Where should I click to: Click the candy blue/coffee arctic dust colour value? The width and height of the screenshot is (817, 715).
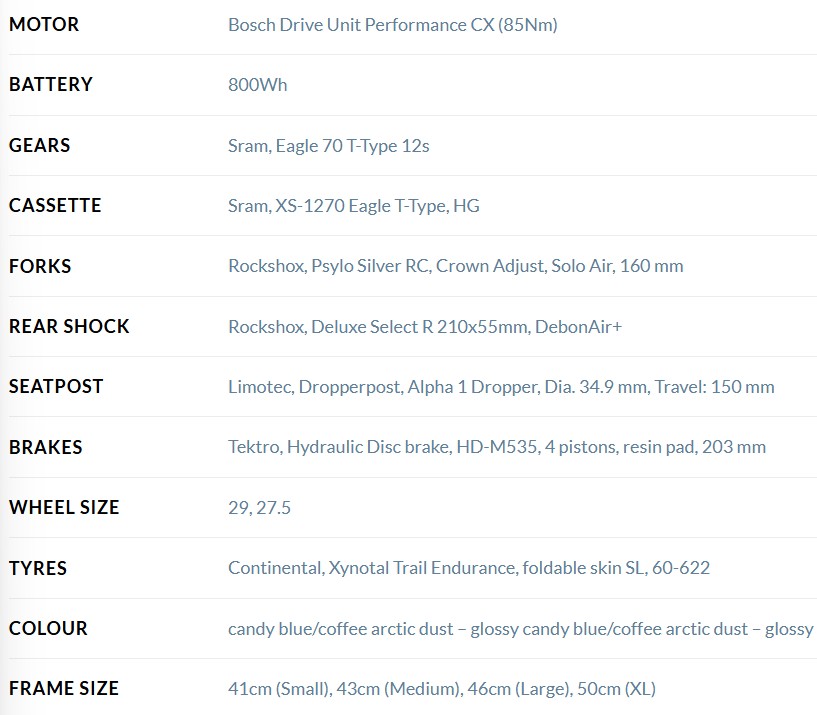click(x=521, y=629)
